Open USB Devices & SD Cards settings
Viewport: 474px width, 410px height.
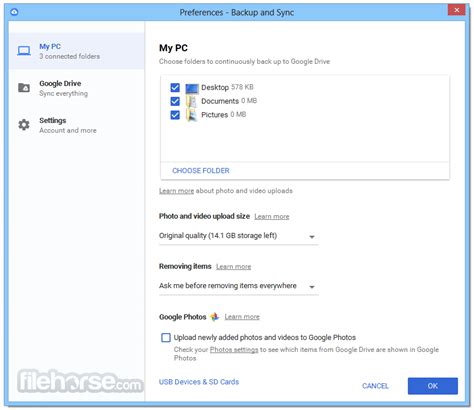[x=199, y=382]
